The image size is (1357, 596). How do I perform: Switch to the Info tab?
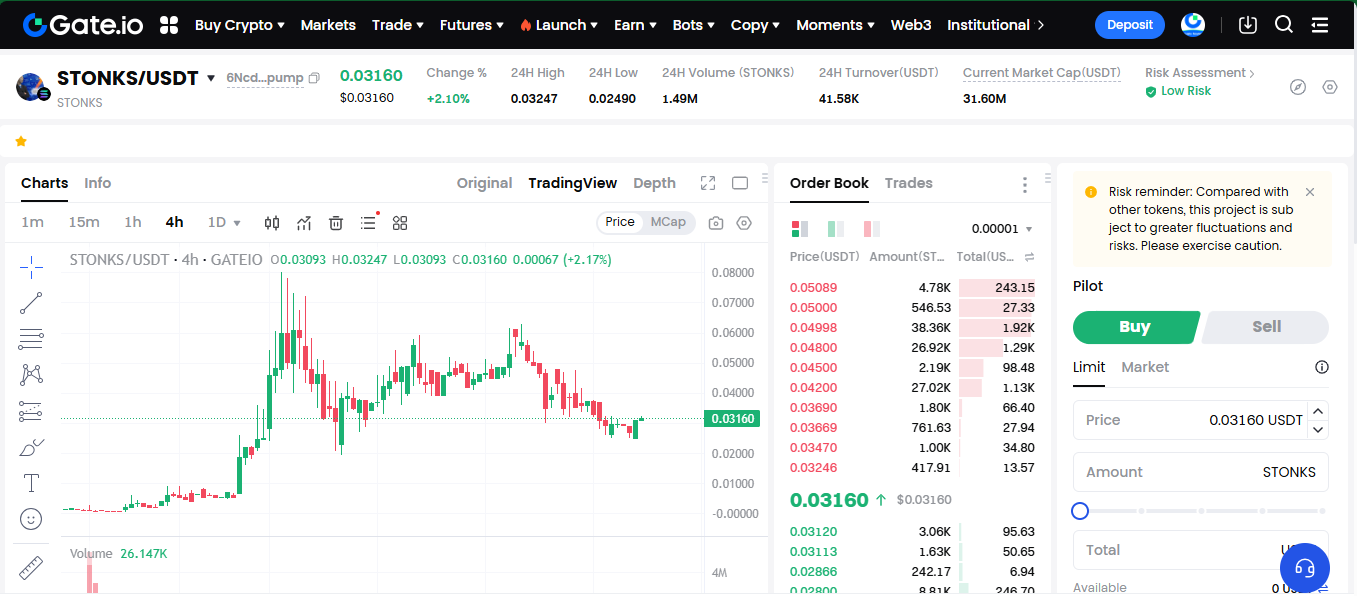(x=98, y=183)
